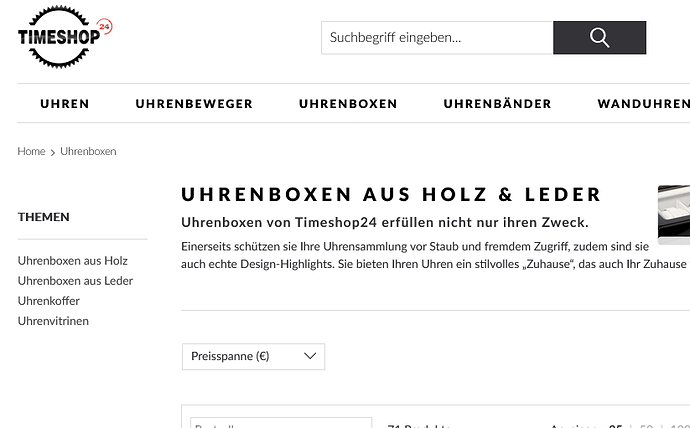
Task: Click the Home breadcrumb link
Action: coord(31,151)
